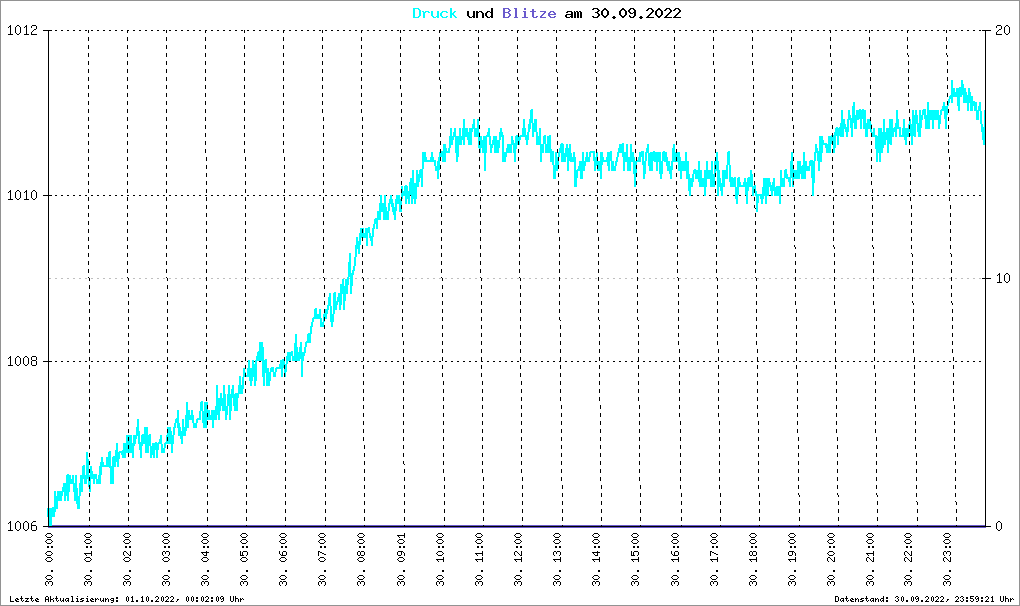Image resolution: width=1020 pixels, height=606 pixels.
Task: Click the time label '30. 14:00'
Action: [597, 560]
